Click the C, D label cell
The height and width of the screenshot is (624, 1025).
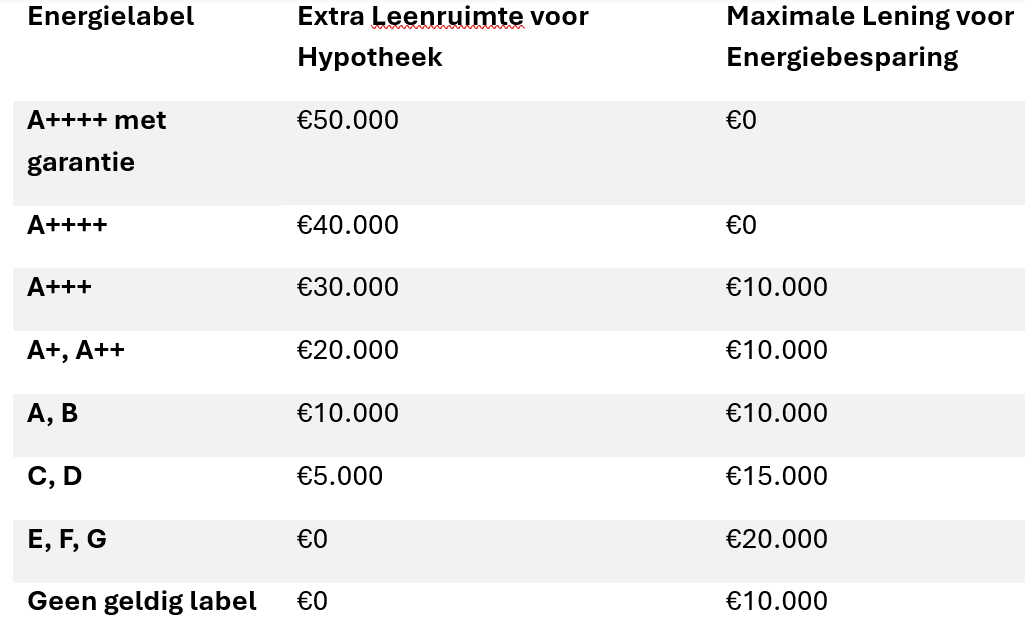pos(55,476)
